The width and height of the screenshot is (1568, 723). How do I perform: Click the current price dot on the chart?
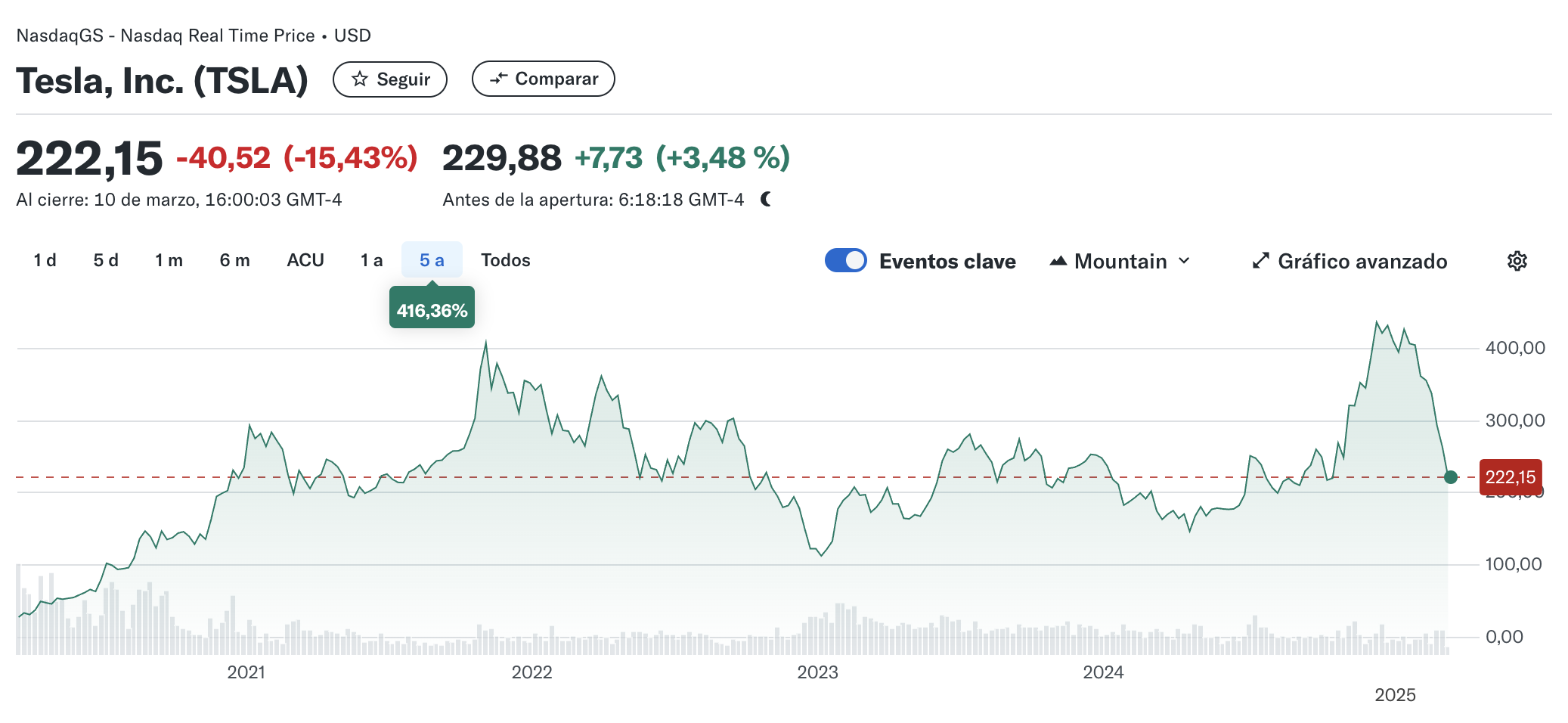point(1450,477)
